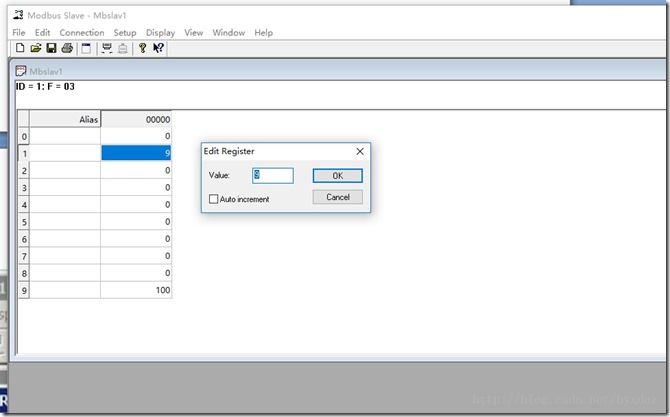This screenshot has height=417, width=670.
Task: Open the Window menu
Action: click(x=229, y=32)
